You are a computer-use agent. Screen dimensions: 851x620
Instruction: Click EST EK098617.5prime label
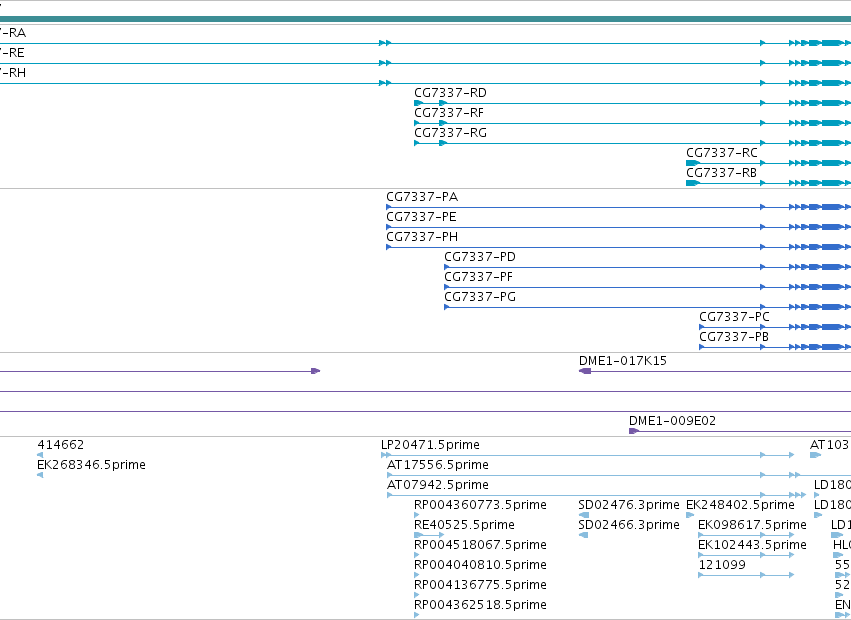click(x=752, y=526)
